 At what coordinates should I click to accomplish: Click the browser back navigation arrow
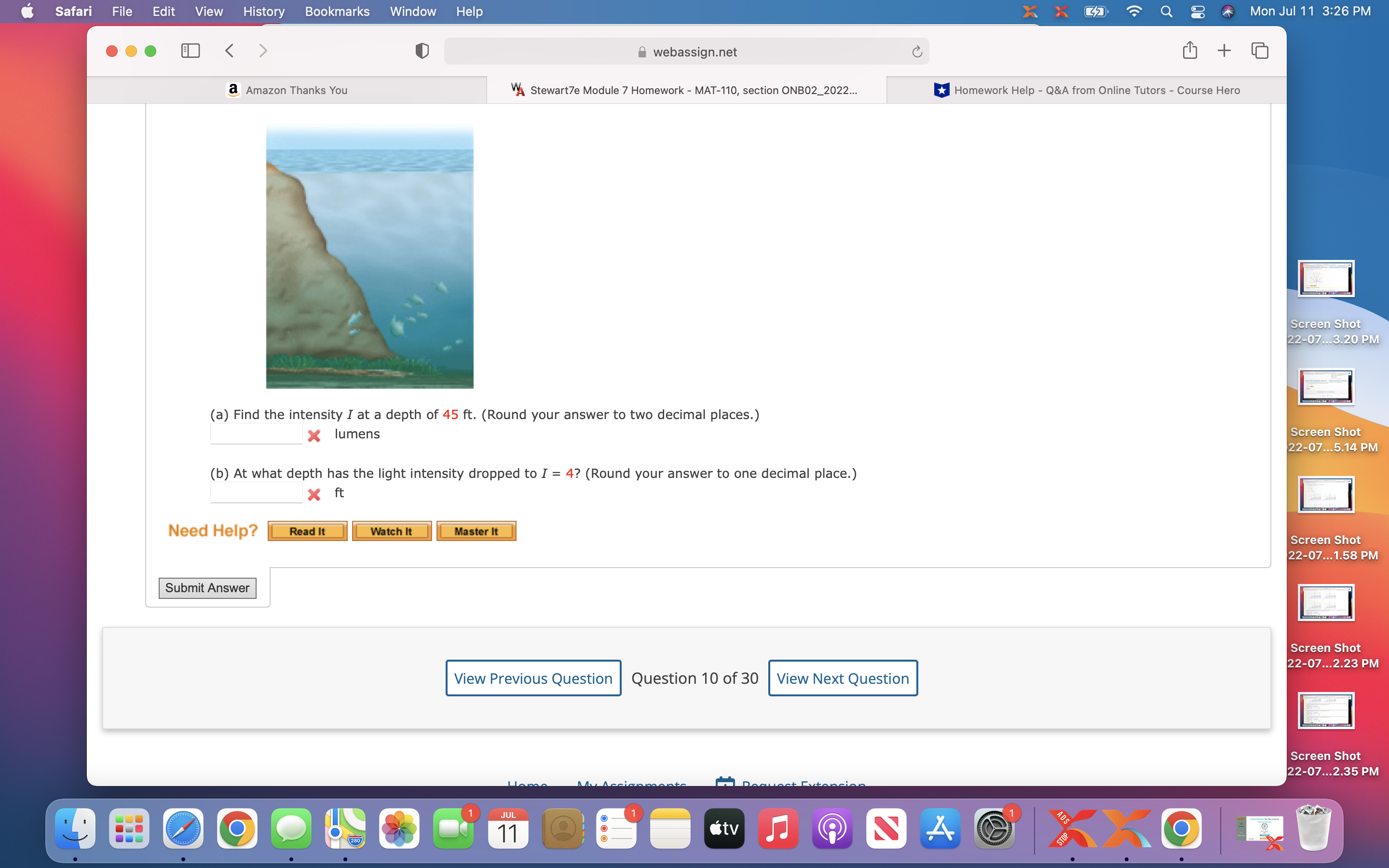click(x=230, y=51)
